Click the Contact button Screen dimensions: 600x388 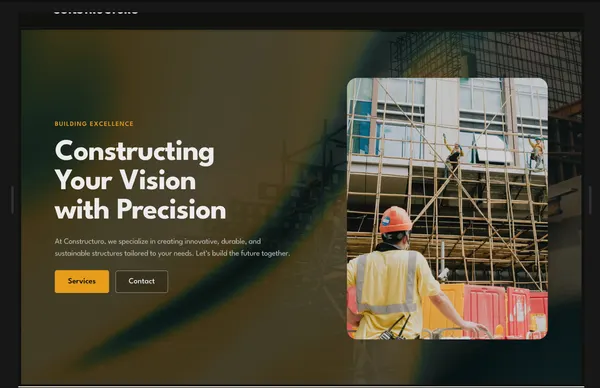click(142, 281)
